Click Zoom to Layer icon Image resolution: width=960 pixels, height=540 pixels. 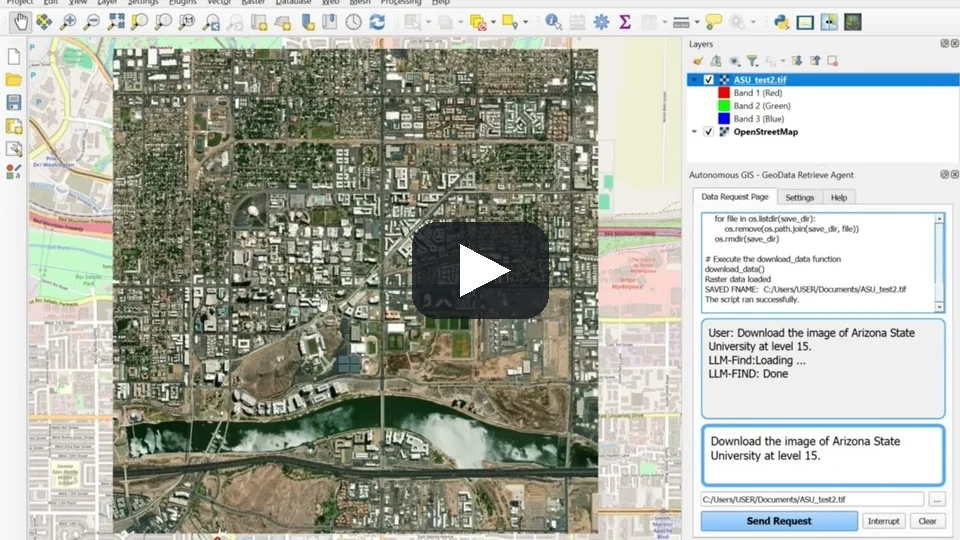coord(163,22)
